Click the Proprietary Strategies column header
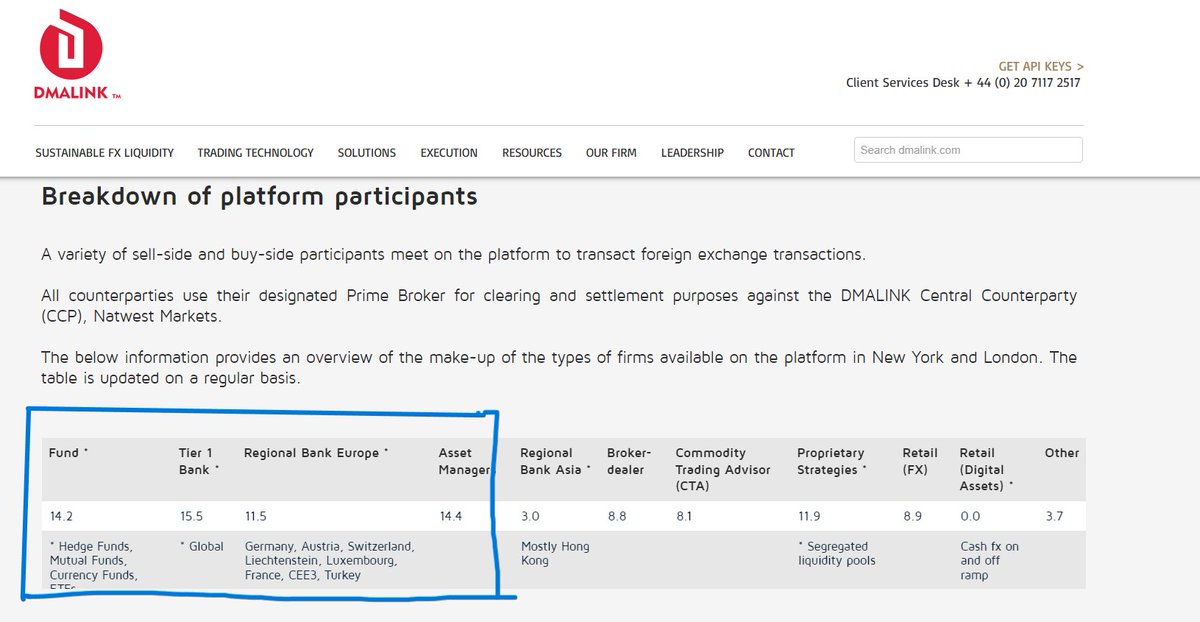 (x=833, y=461)
